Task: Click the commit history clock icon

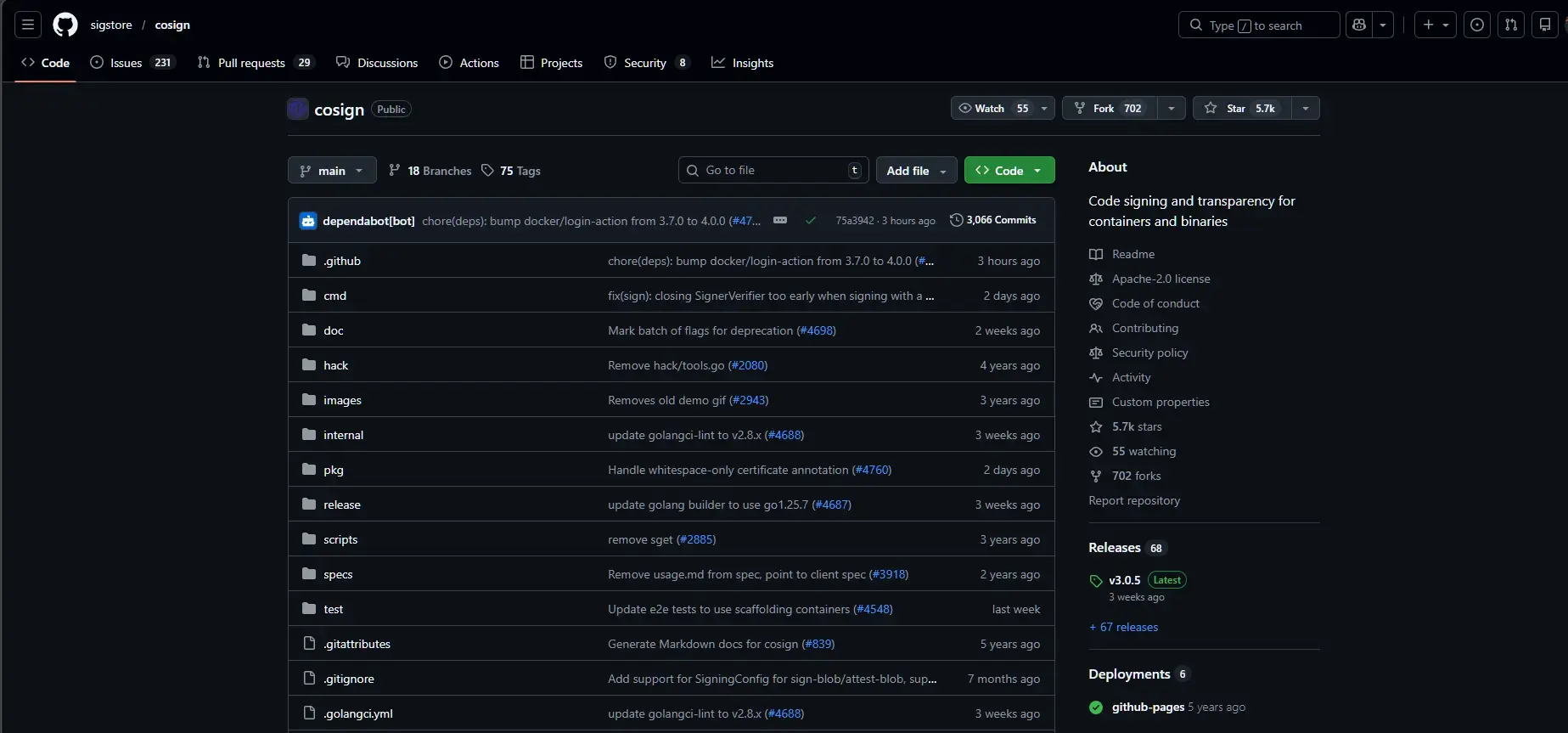Action: tap(957, 220)
